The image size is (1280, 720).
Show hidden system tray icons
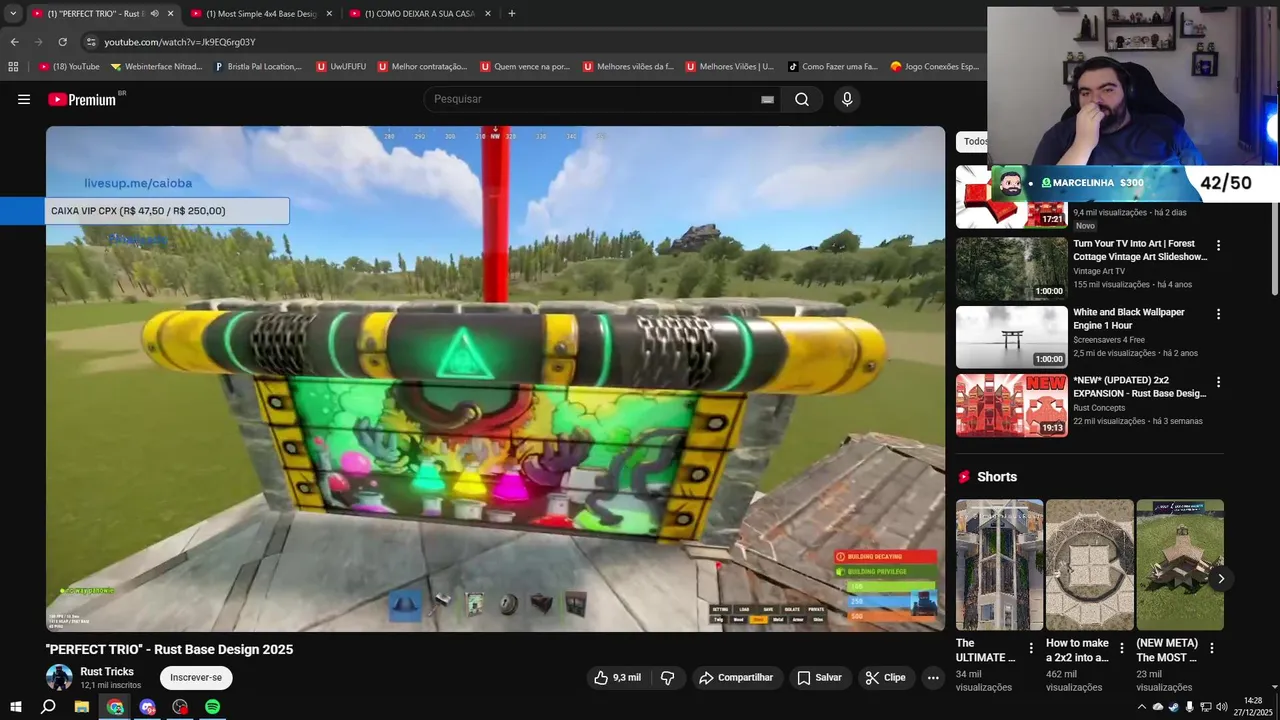point(1142,707)
